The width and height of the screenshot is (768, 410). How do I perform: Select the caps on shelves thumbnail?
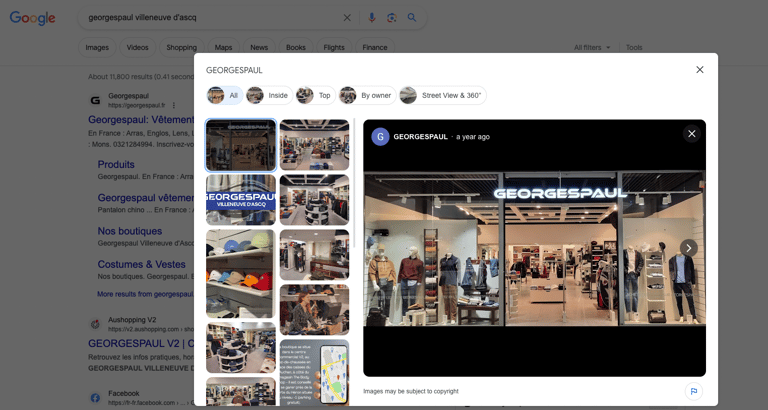(240, 274)
